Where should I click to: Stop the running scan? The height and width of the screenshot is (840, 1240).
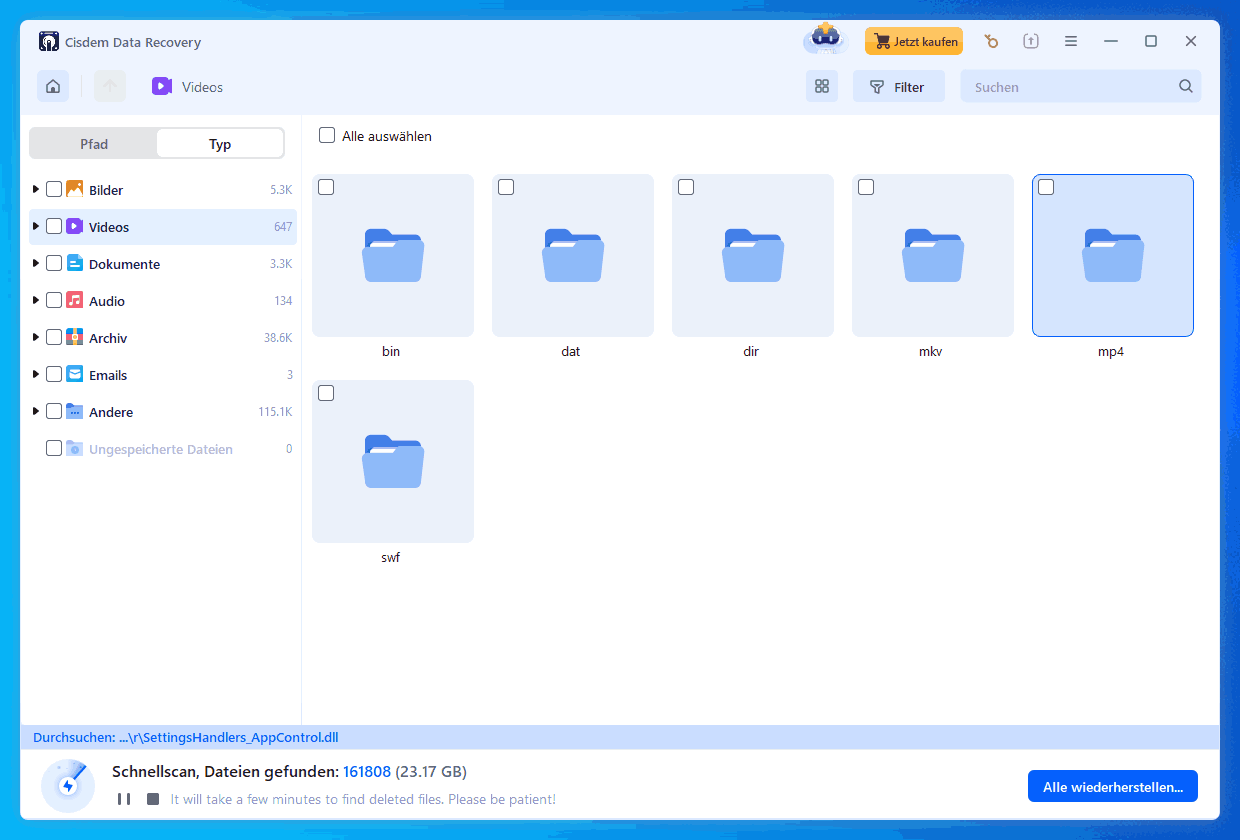click(153, 799)
